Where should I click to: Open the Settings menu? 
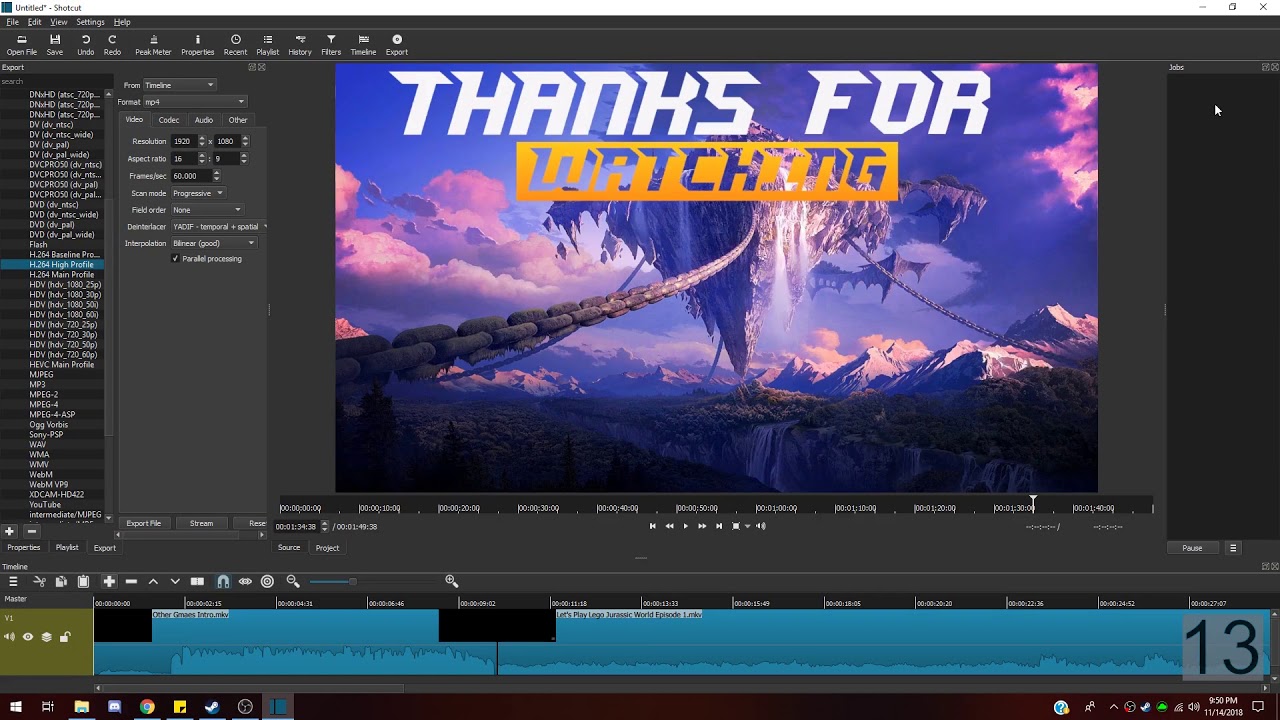pos(90,22)
